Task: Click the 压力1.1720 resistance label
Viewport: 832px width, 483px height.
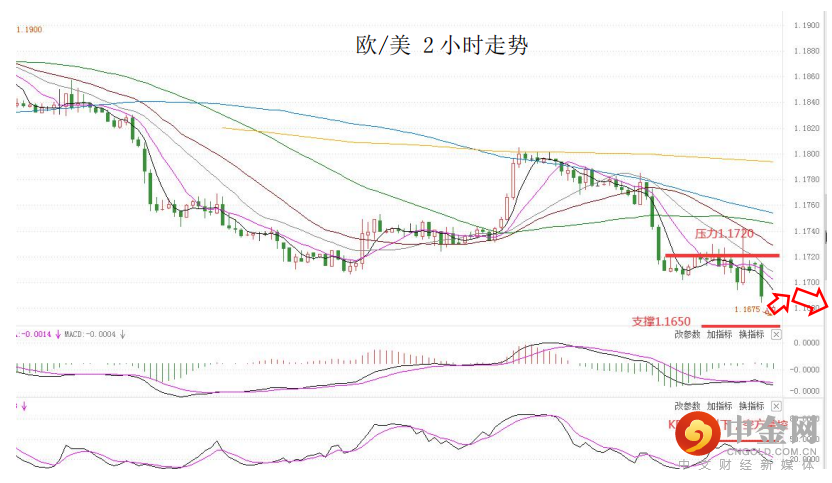Action: 724,234
